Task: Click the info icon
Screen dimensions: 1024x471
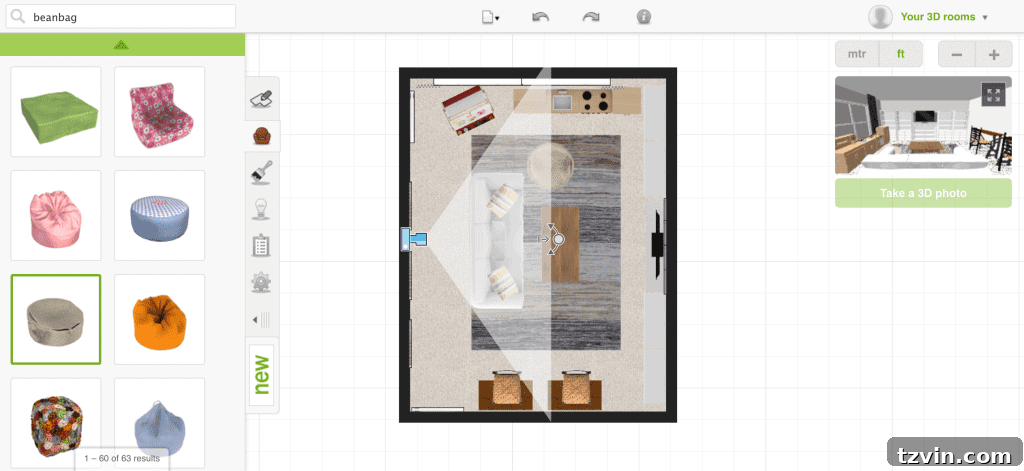Action: coord(644,18)
